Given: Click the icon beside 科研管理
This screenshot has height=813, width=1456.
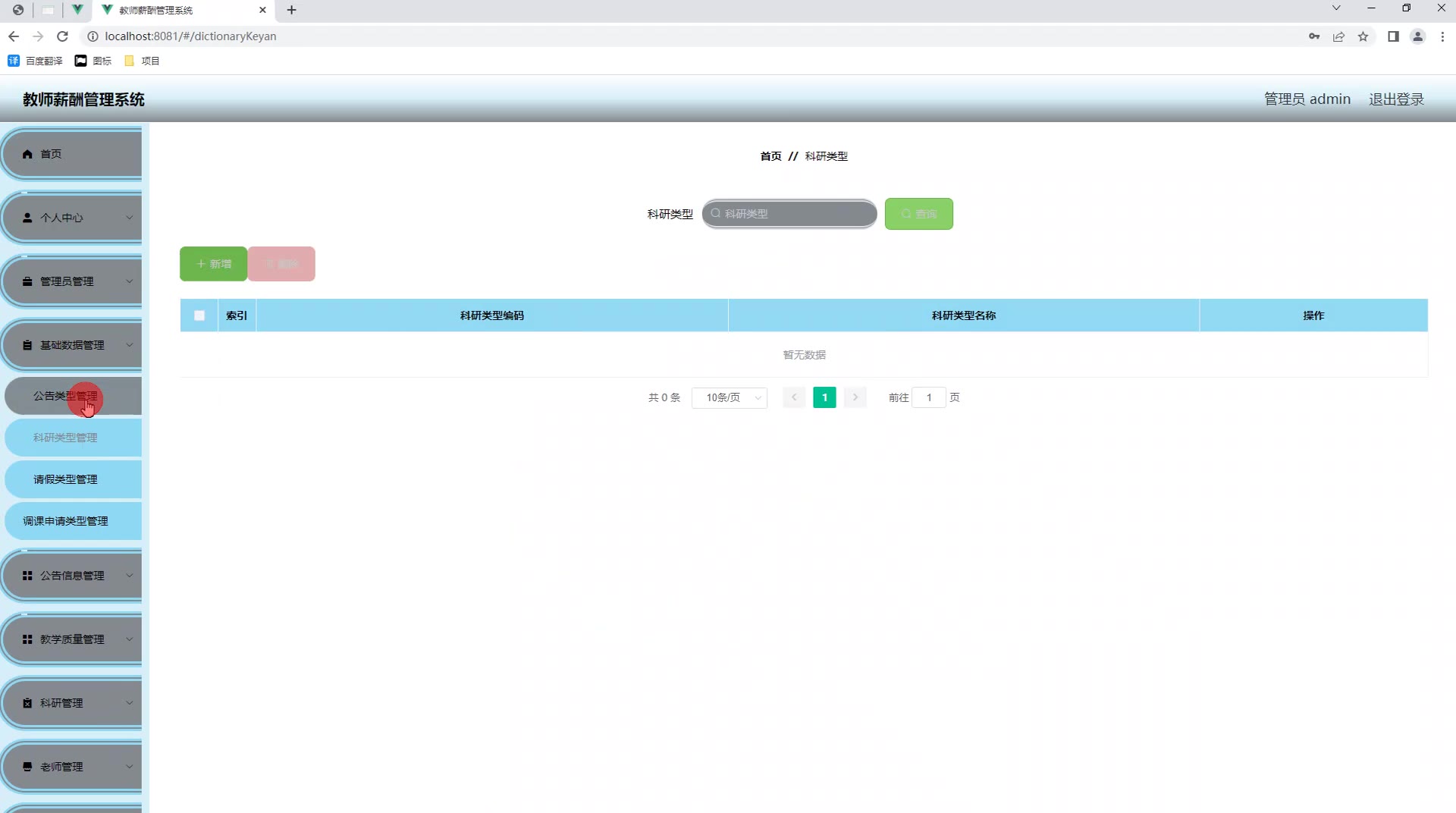Looking at the screenshot, I should [27, 703].
